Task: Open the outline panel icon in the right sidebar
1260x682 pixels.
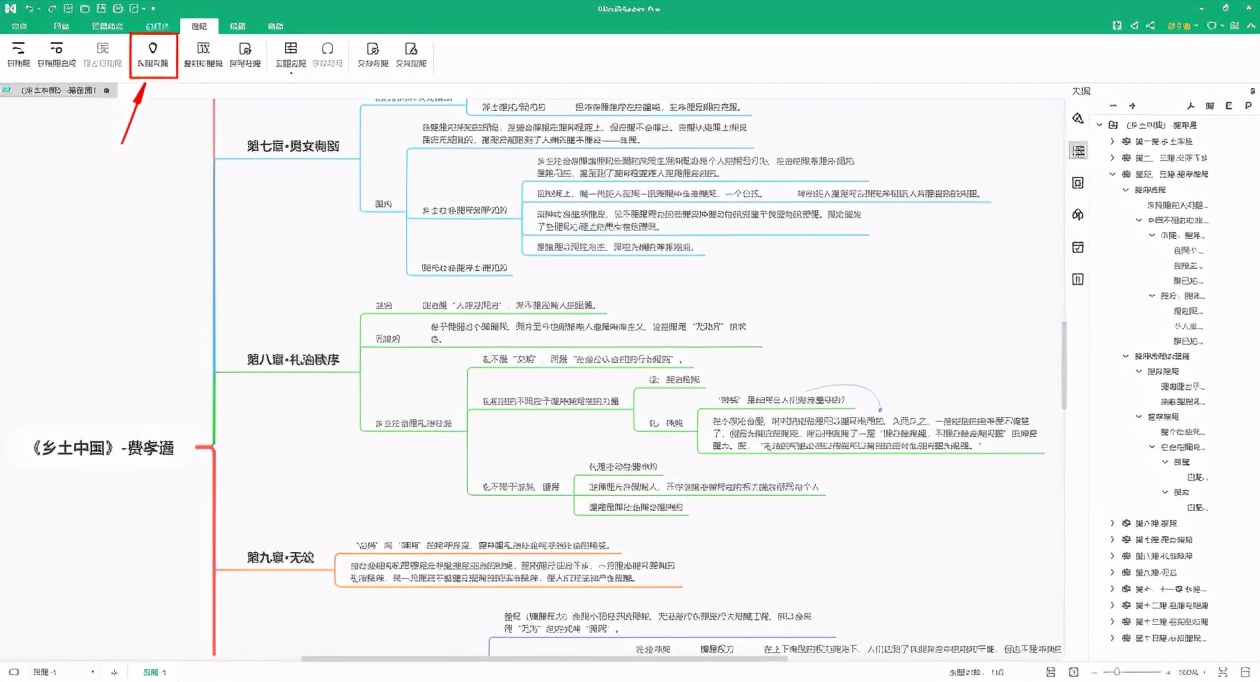Action: [x=1078, y=150]
